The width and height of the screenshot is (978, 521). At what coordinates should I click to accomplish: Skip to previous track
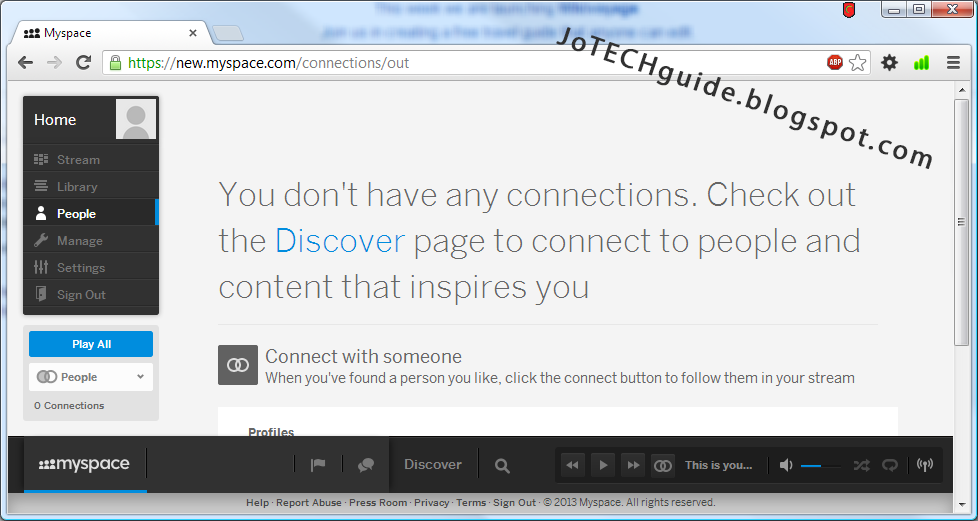(x=572, y=465)
